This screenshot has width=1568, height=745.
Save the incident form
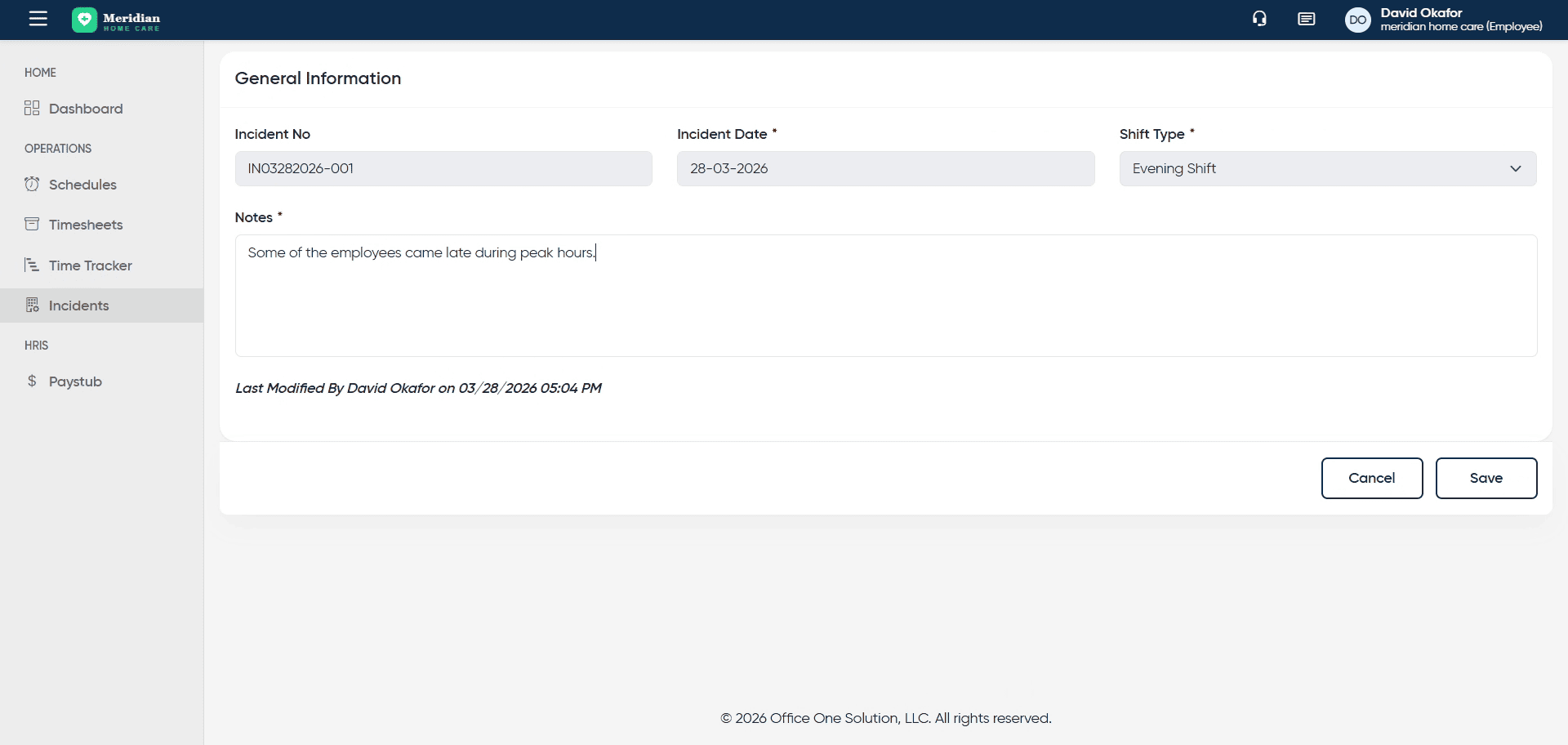(x=1486, y=478)
